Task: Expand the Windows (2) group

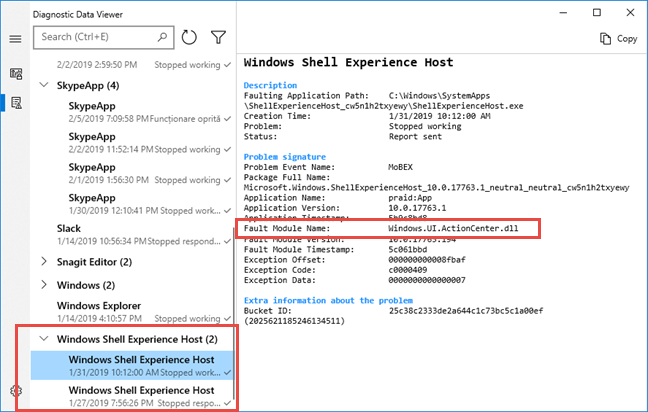Action: coord(44,285)
